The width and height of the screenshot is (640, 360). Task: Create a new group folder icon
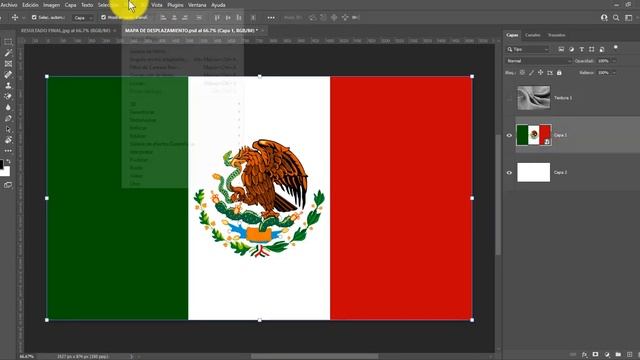click(618, 354)
